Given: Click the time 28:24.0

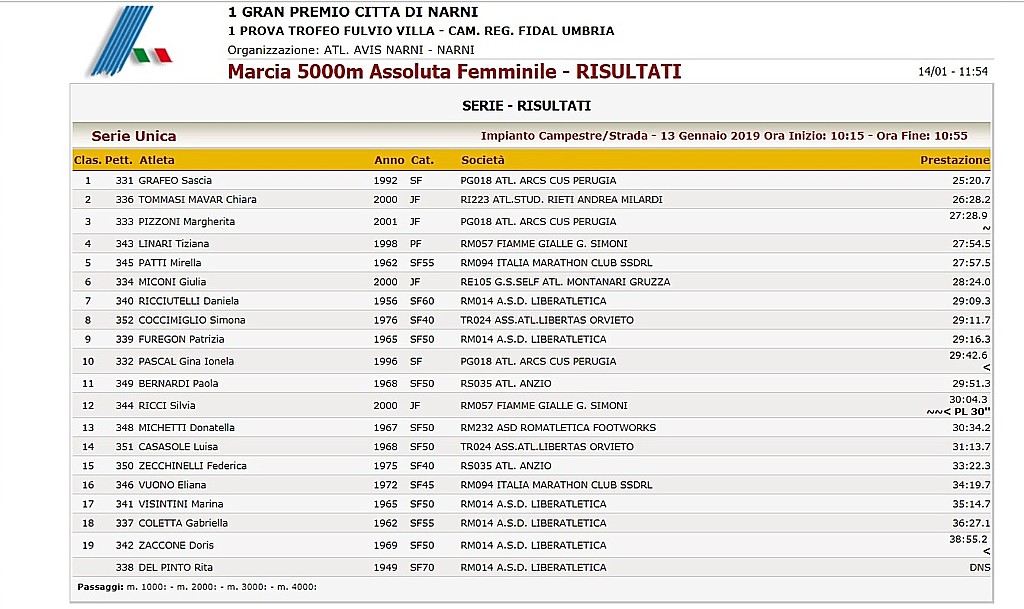Looking at the screenshot, I should 971,281.
